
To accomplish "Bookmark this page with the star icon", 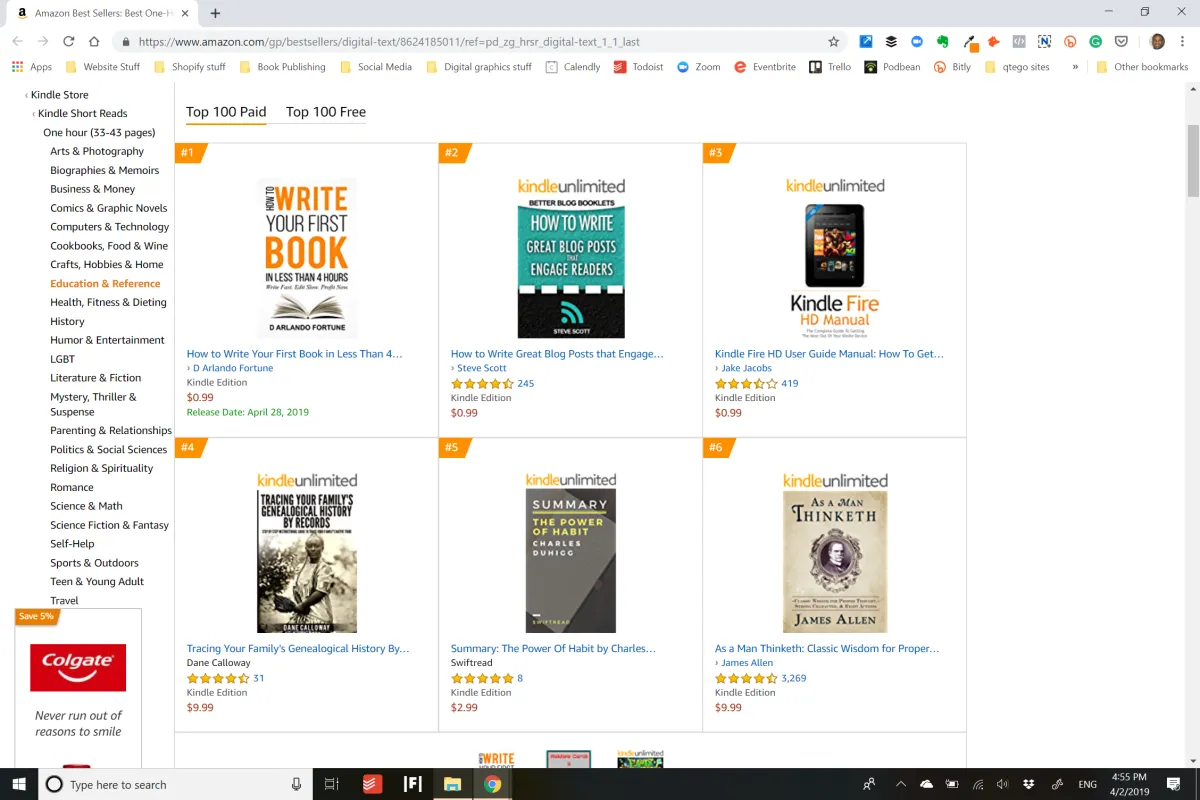I will pos(833,42).
